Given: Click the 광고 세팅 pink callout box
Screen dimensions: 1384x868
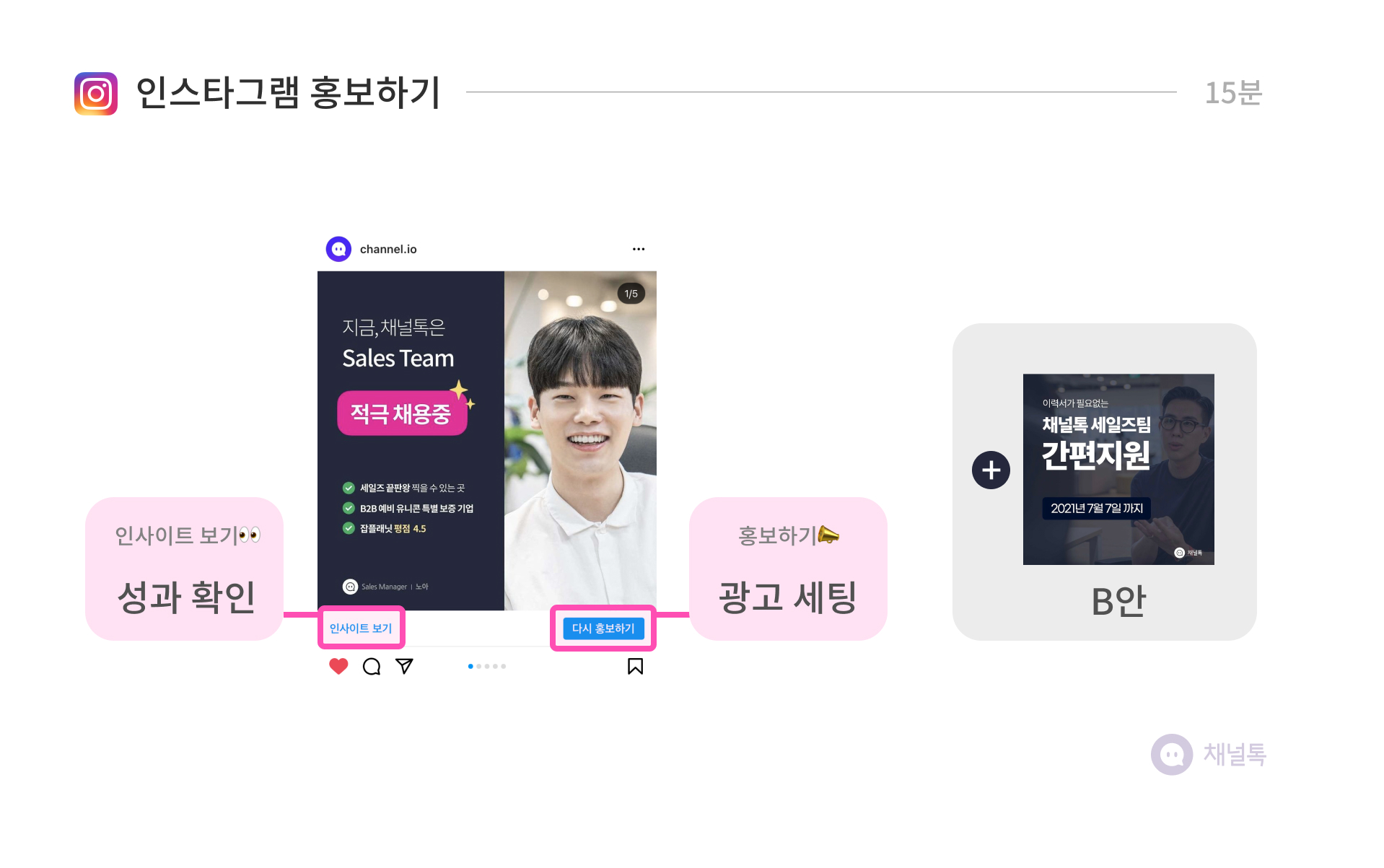Looking at the screenshot, I should click(788, 569).
